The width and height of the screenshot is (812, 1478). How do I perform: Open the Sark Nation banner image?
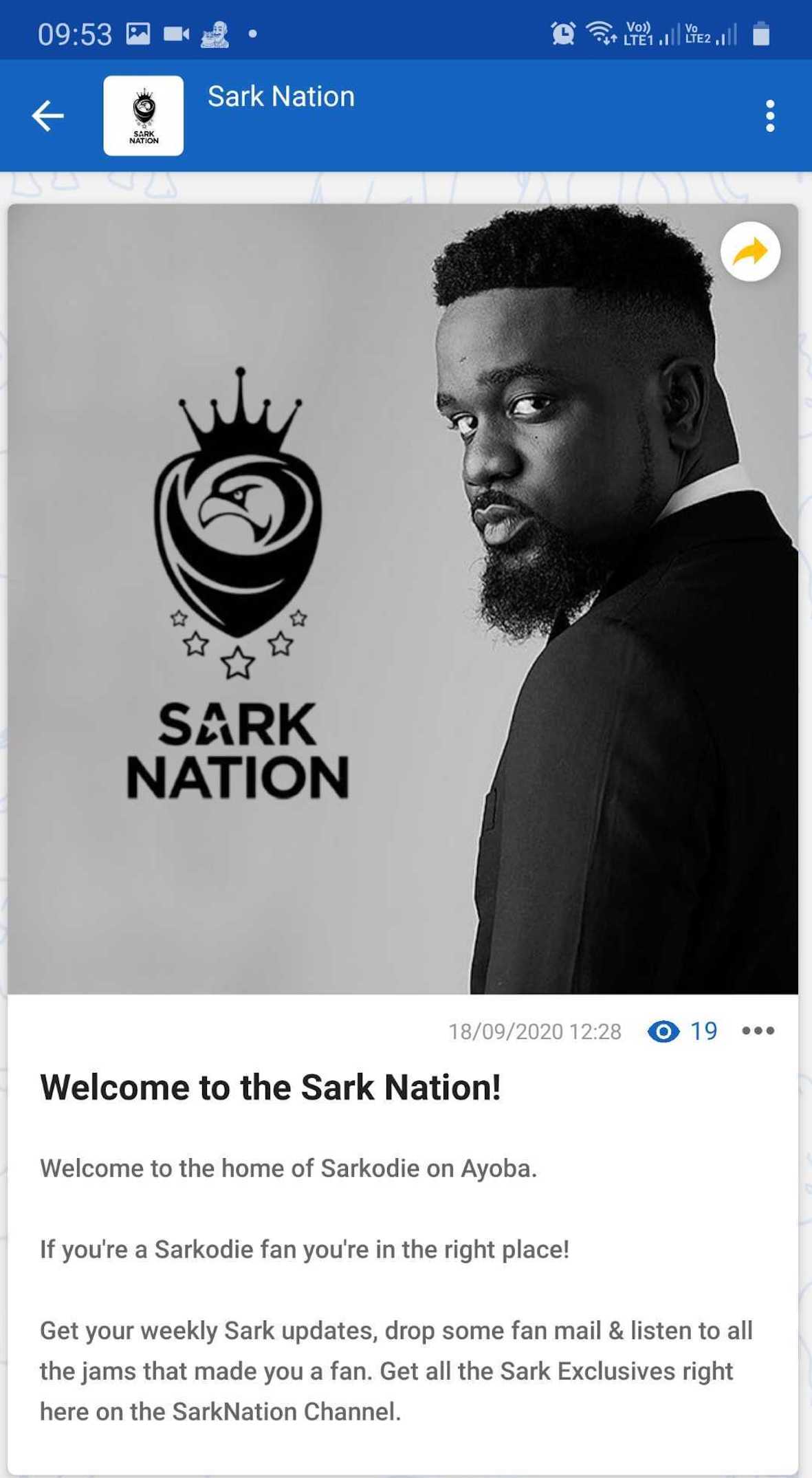(x=403, y=599)
